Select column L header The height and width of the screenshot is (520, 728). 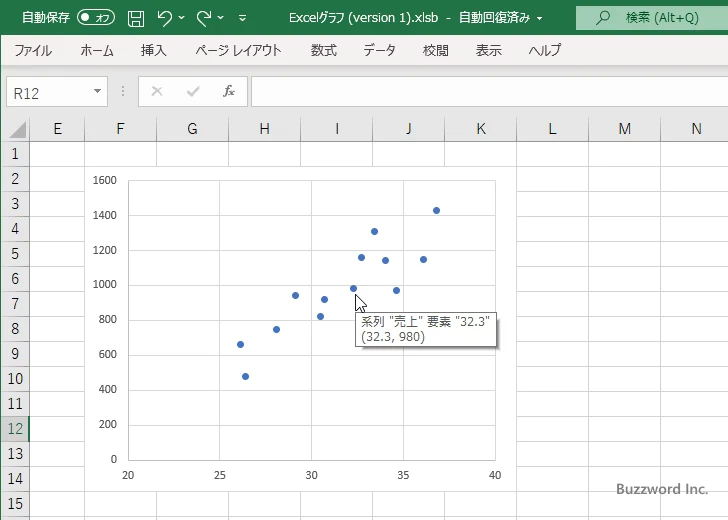coord(552,129)
